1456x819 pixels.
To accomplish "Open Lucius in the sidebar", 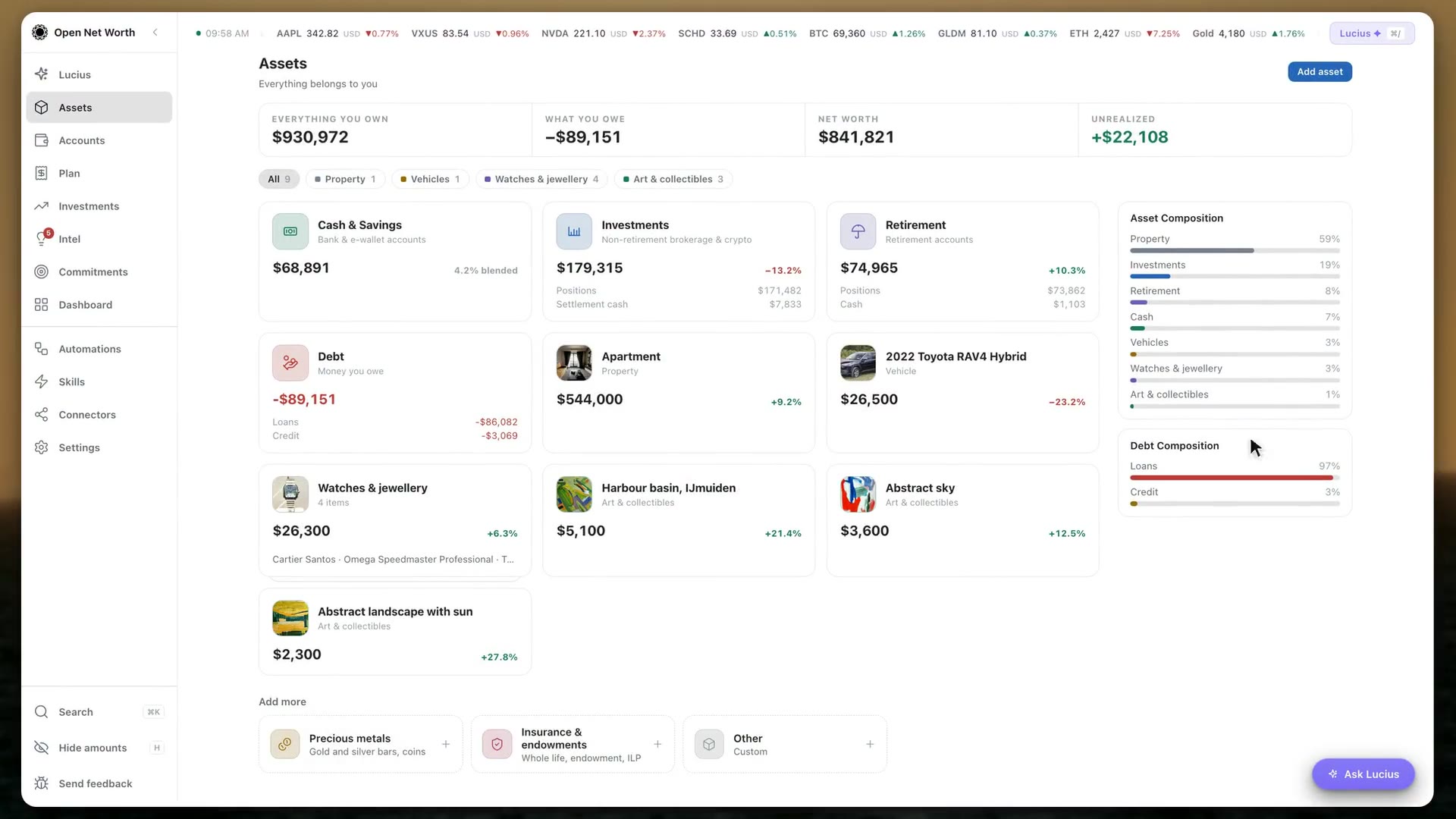I will click(x=99, y=74).
